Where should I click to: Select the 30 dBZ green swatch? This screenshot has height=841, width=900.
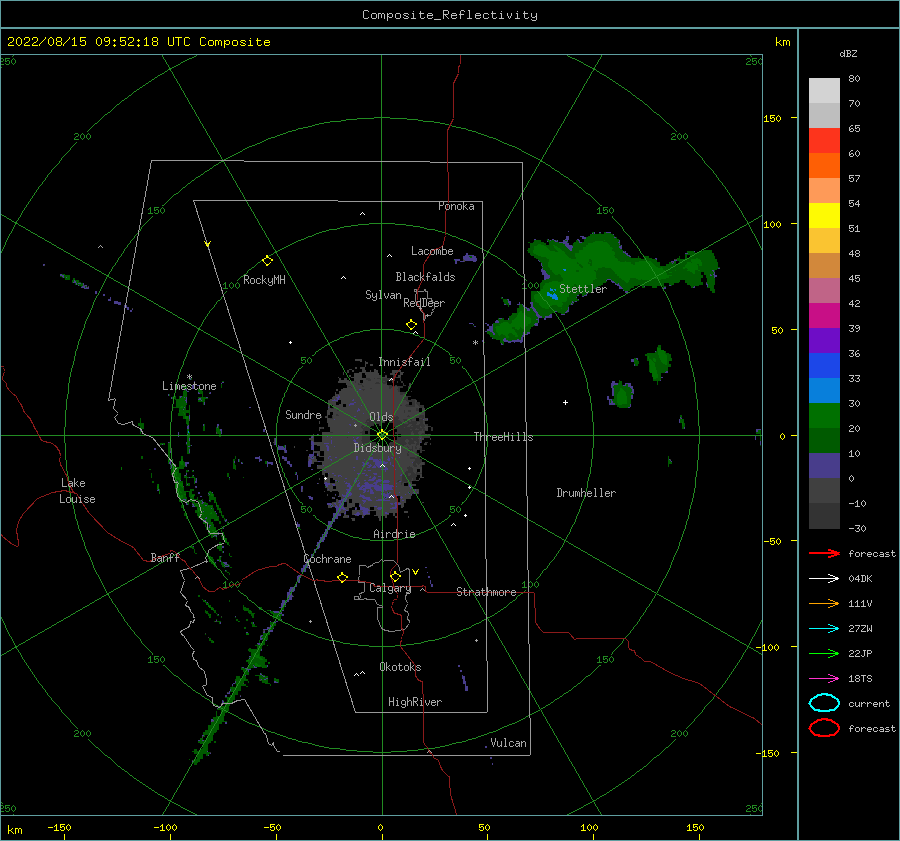(824, 415)
